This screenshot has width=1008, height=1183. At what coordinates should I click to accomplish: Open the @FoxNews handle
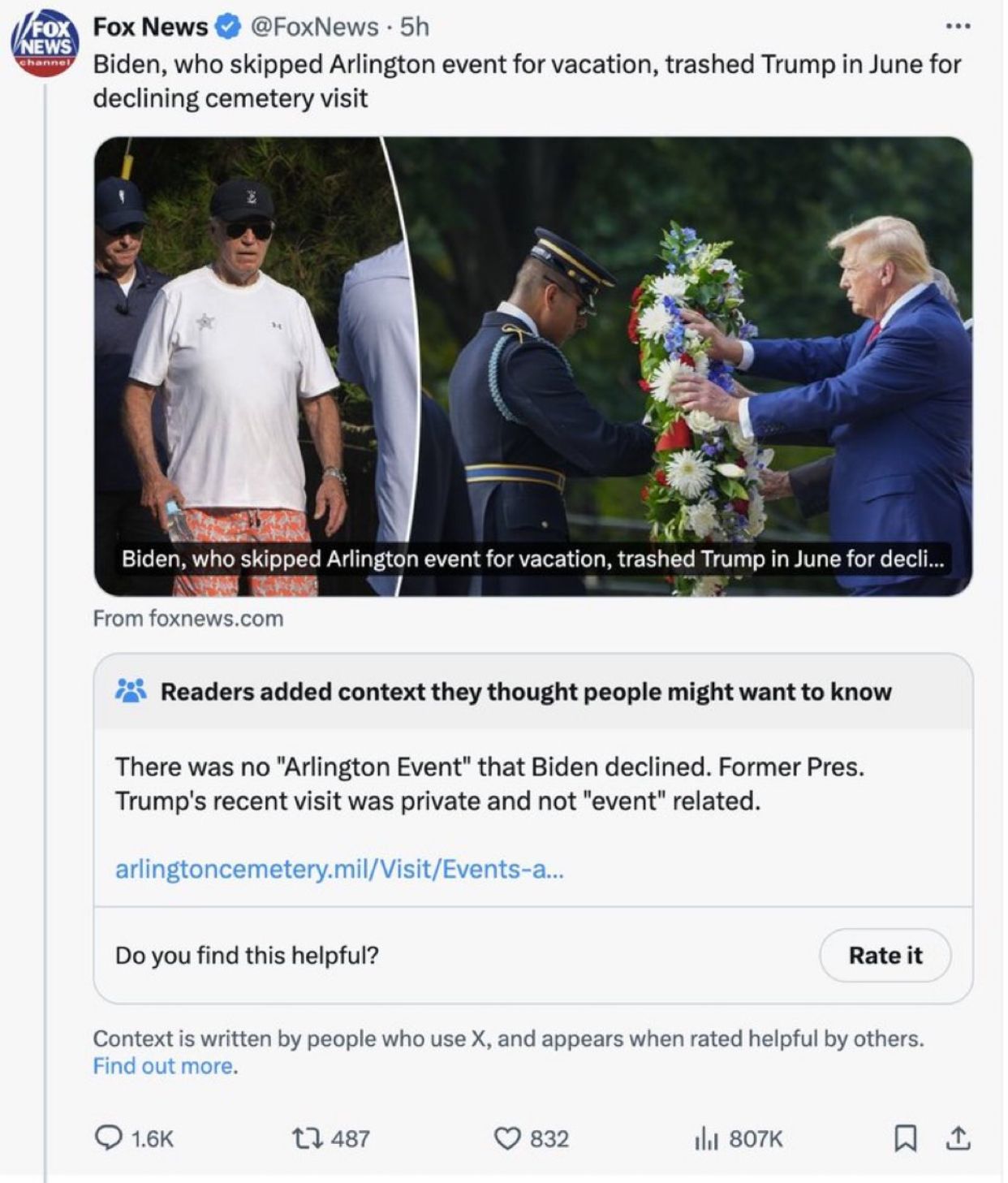[x=314, y=27]
